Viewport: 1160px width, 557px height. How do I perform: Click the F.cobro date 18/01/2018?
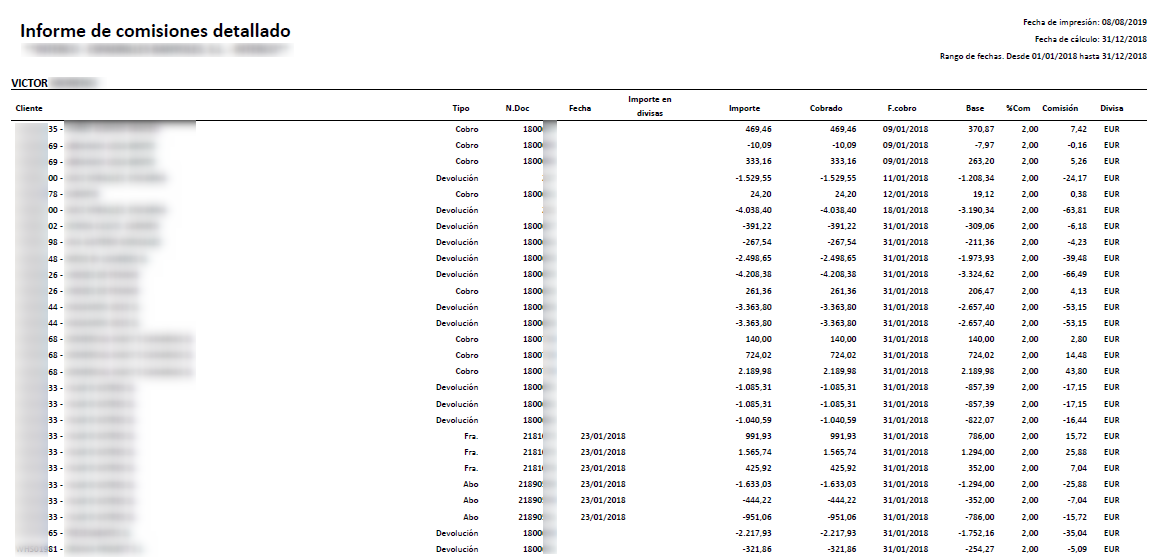coord(906,210)
